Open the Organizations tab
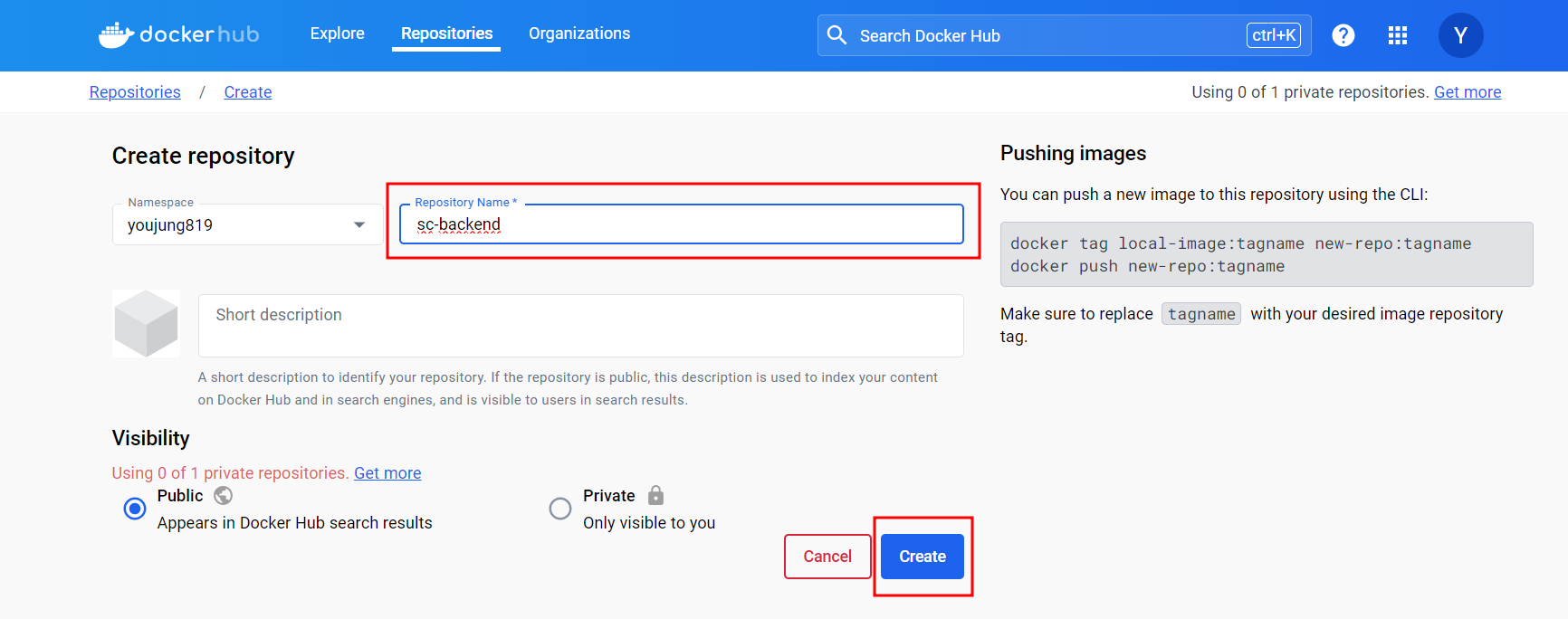This screenshot has height=619, width=1568. pos(579,33)
